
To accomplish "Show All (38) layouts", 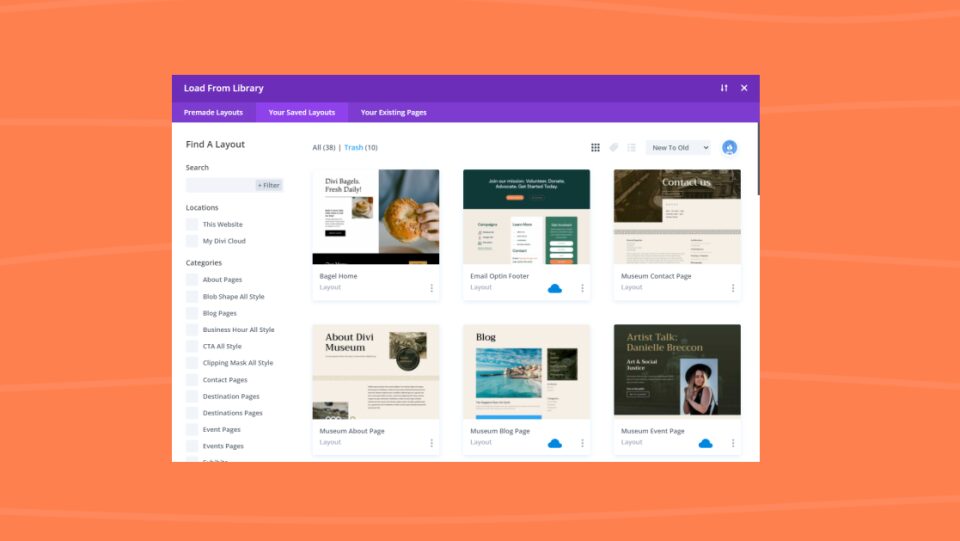I will 324,147.
